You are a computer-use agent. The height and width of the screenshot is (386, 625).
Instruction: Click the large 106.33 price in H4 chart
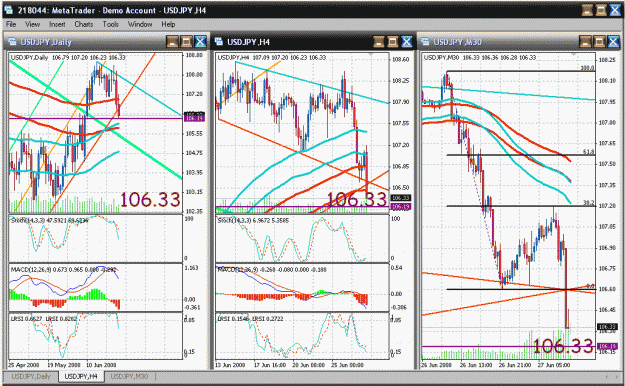tap(357, 200)
